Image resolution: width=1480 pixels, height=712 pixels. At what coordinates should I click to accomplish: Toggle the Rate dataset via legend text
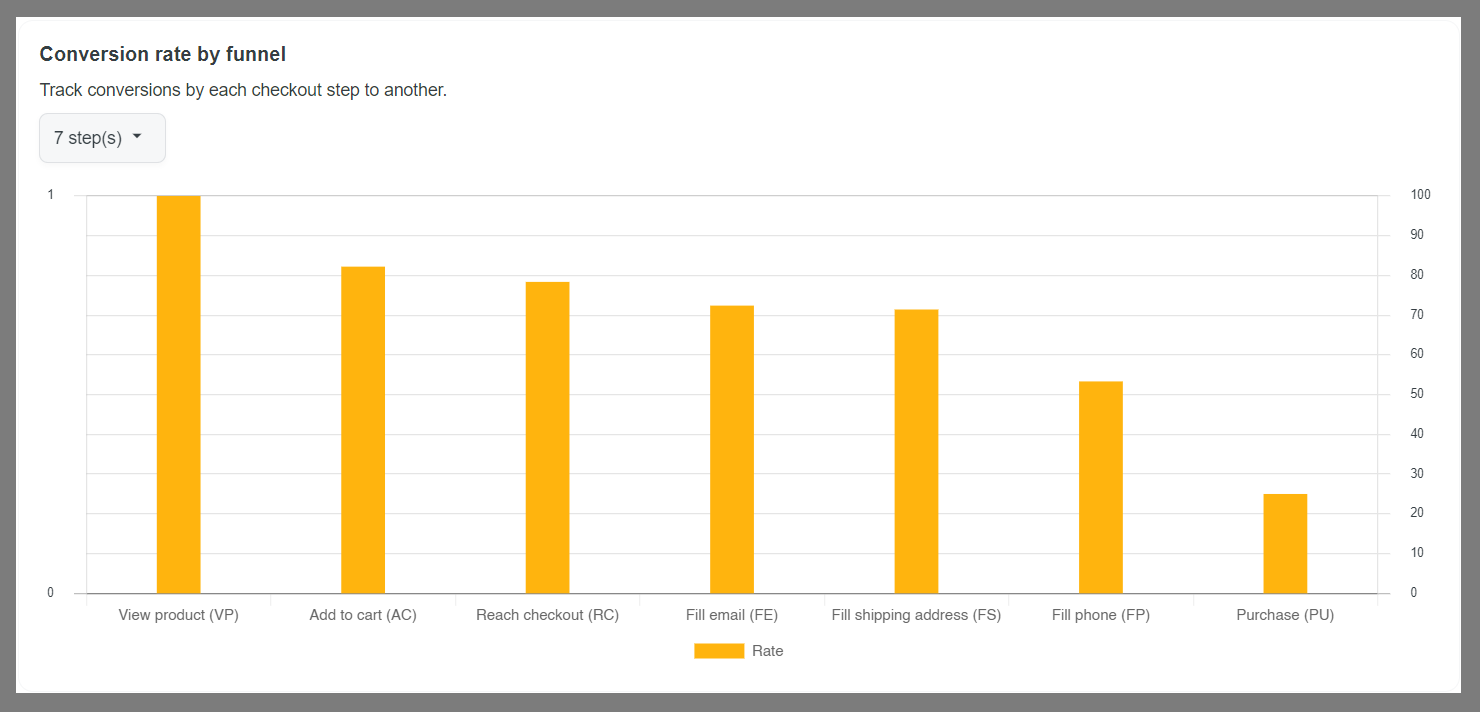pos(768,651)
